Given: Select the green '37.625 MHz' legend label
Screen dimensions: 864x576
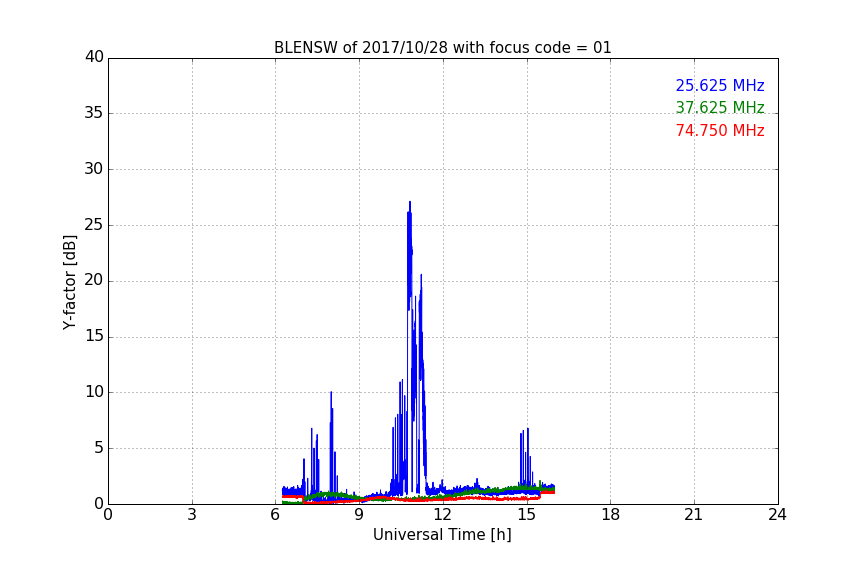Looking at the screenshot, I should click(720, 107).
